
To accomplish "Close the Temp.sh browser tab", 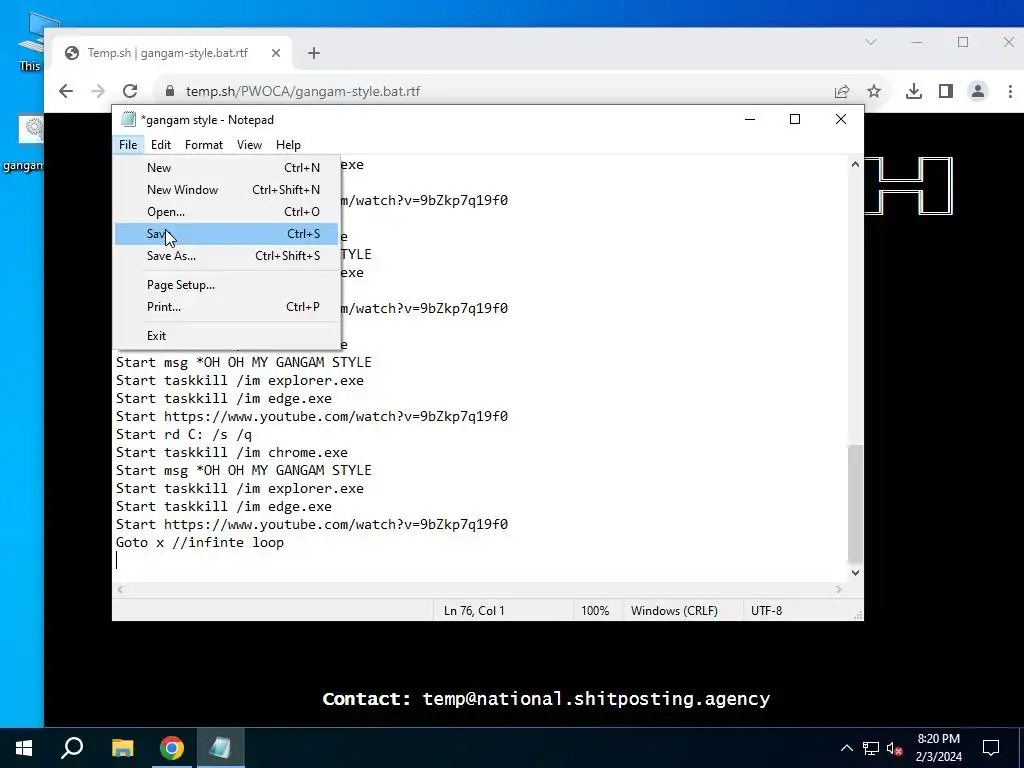I will [276, 53].
